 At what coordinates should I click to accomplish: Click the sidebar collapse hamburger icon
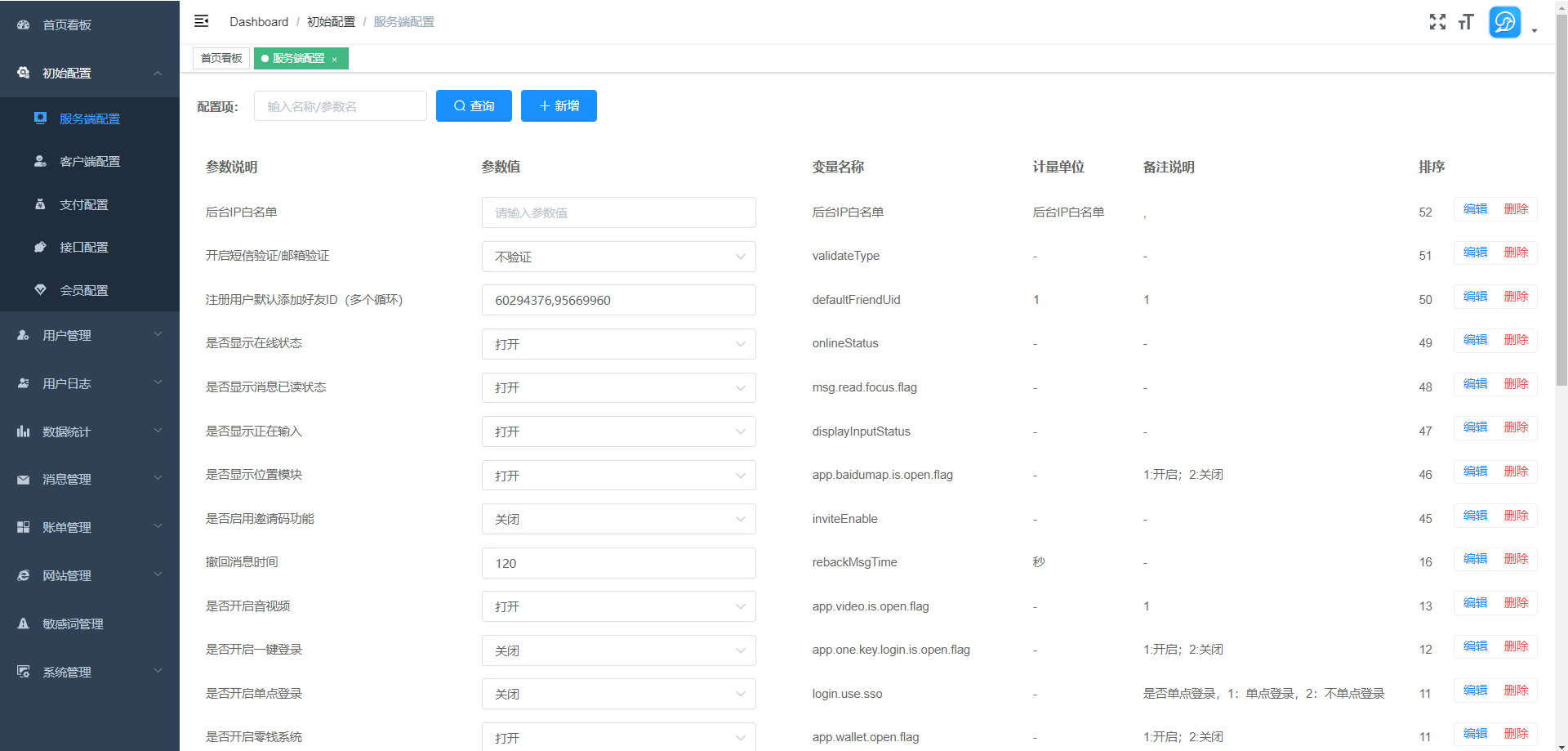201,21
